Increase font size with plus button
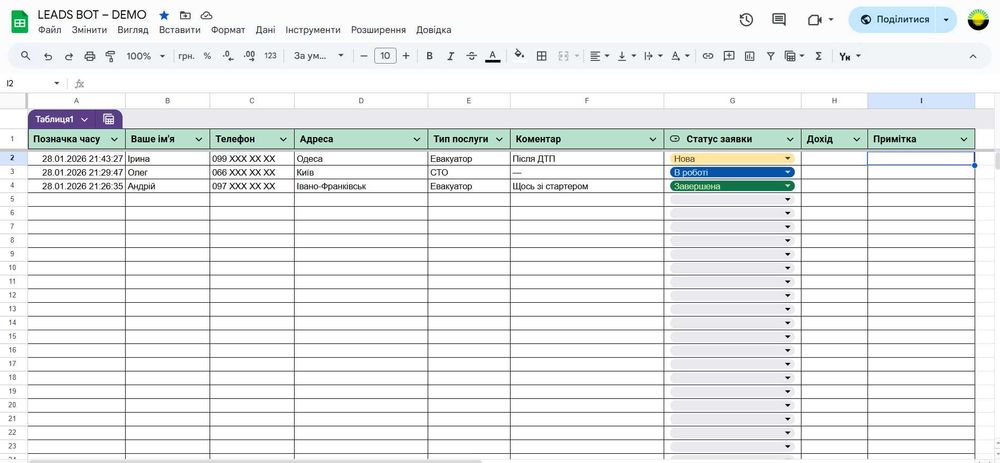Screen dimensions: 1000x463 pos(406,56)
